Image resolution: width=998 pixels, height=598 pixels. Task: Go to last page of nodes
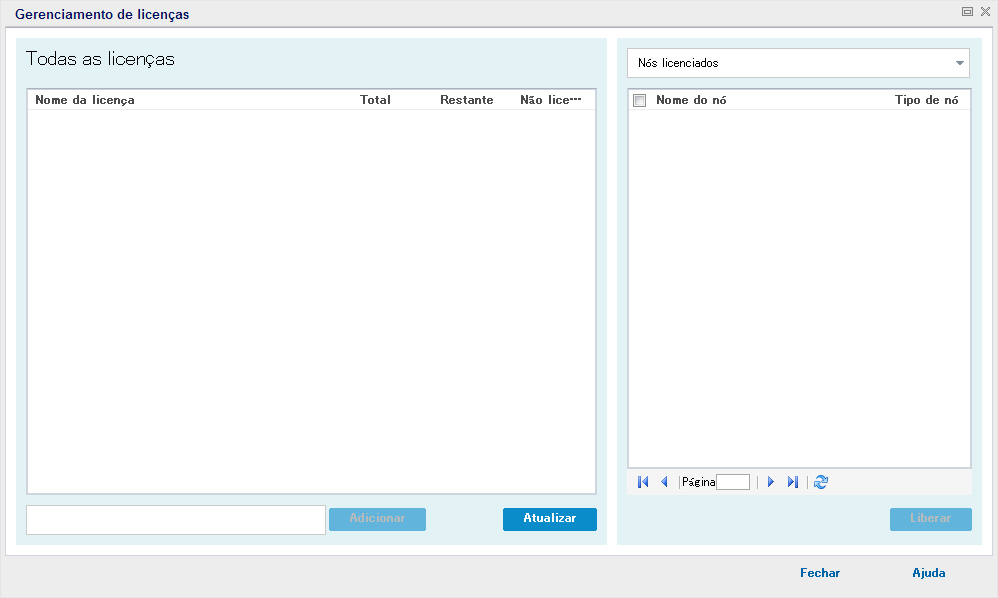(x=792, y=482)
